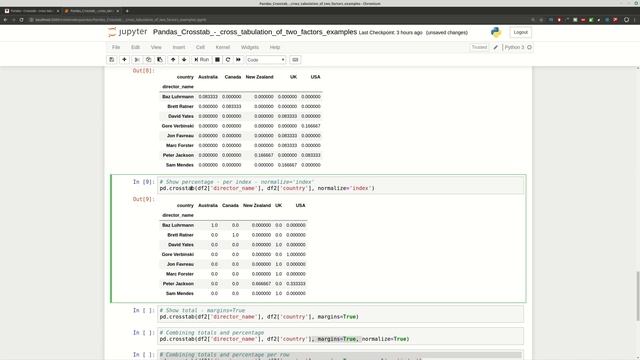The width and height of the screenshot is (640, 360).
Task: Close the active notebook browser tab
Action: pos(118,11)
